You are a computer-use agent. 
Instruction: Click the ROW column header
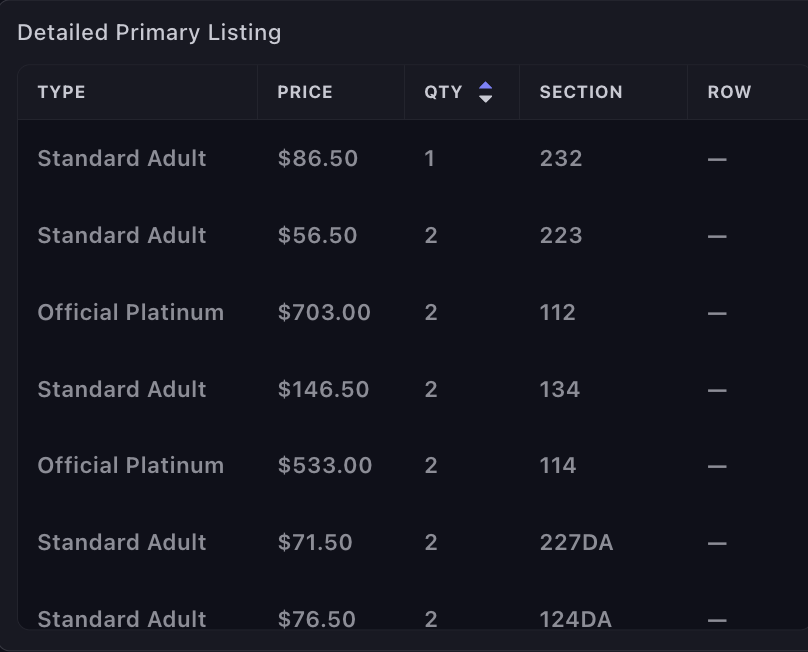pos(729,92)
